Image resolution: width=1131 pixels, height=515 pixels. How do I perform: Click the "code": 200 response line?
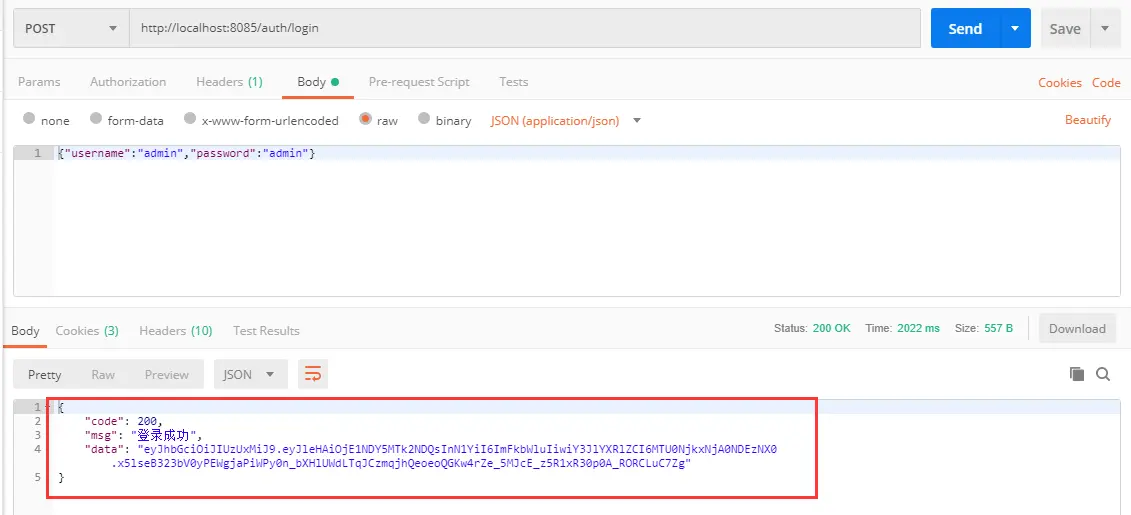coord(123,421)
